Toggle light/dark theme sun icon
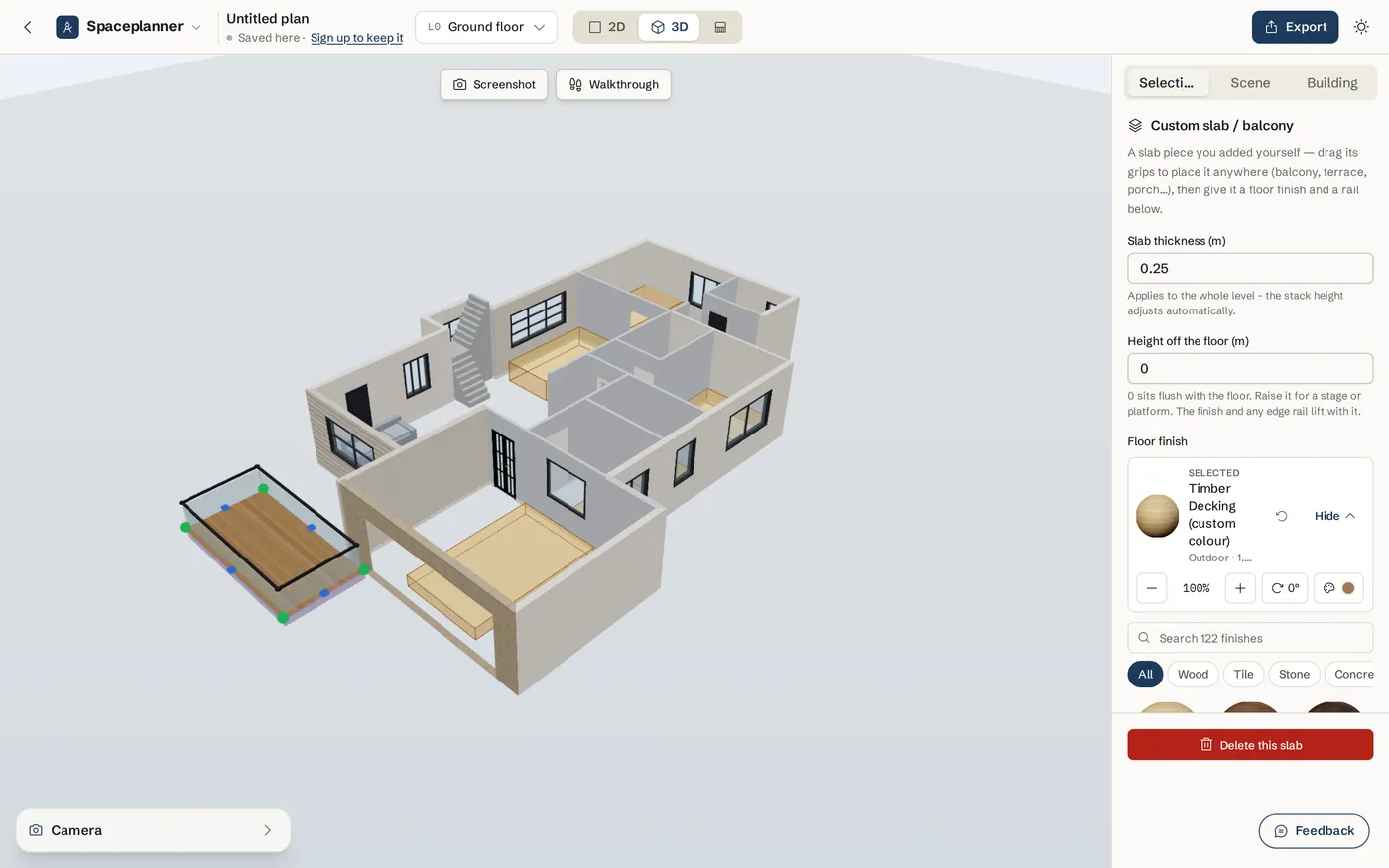The width and height of the screenshot is (1389, 868). click(1361, 27)
